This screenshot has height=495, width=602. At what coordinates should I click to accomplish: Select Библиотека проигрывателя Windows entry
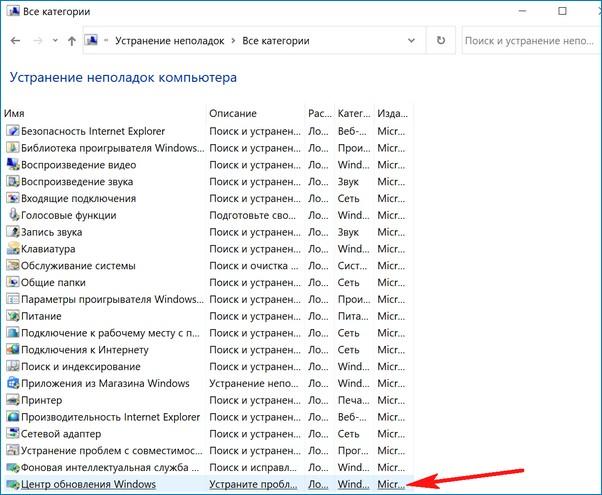[x=112, y=148]
